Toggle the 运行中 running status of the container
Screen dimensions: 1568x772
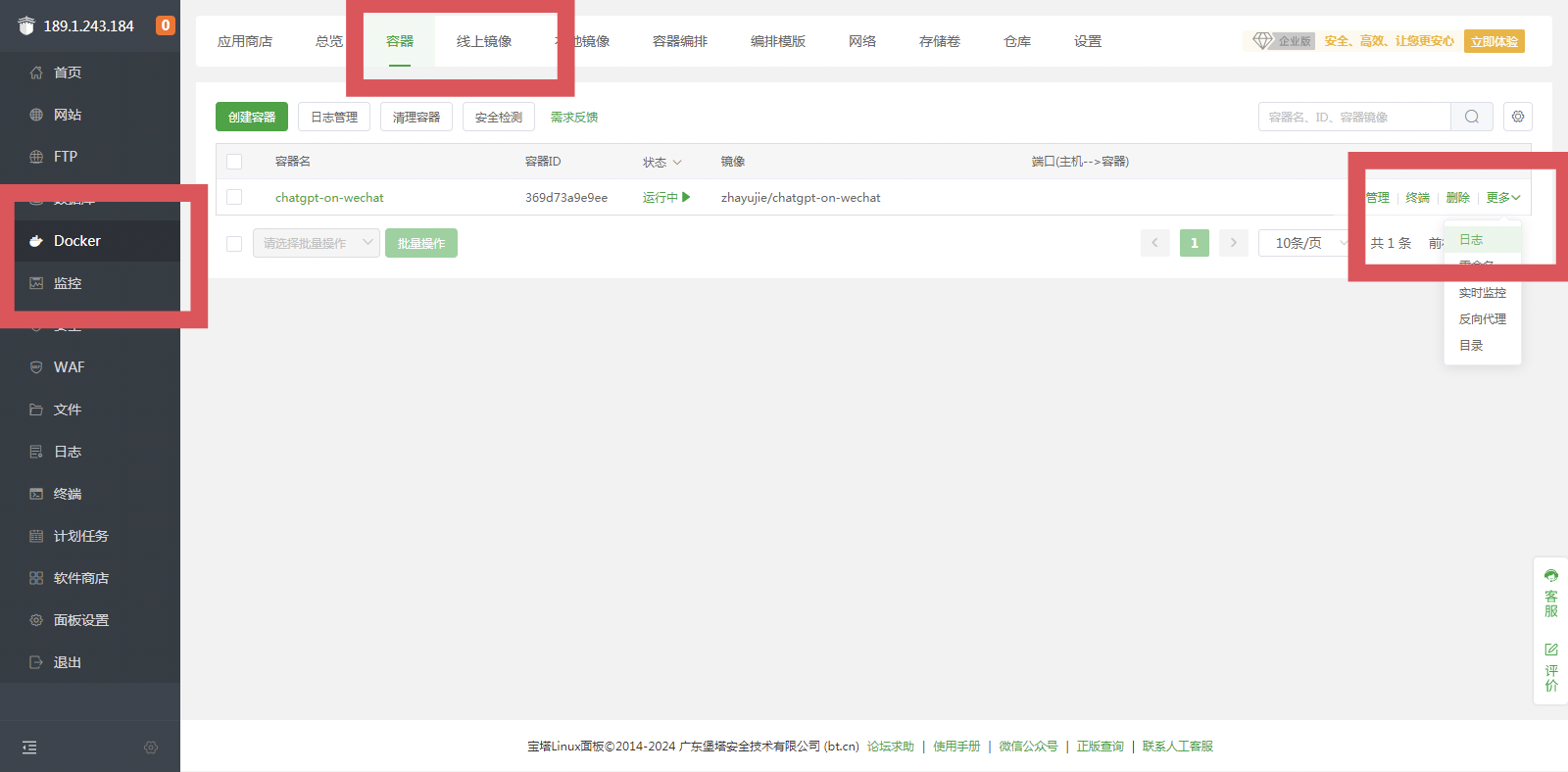pyautogui.click(x=666, y=197)
